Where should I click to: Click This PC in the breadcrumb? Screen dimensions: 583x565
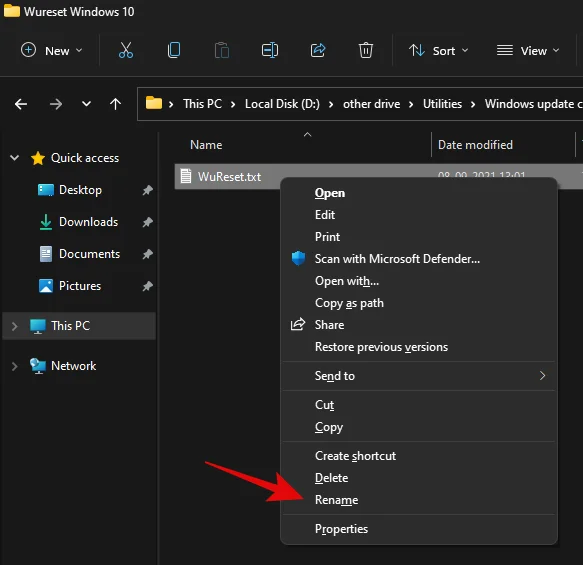(x=202, y=104)
